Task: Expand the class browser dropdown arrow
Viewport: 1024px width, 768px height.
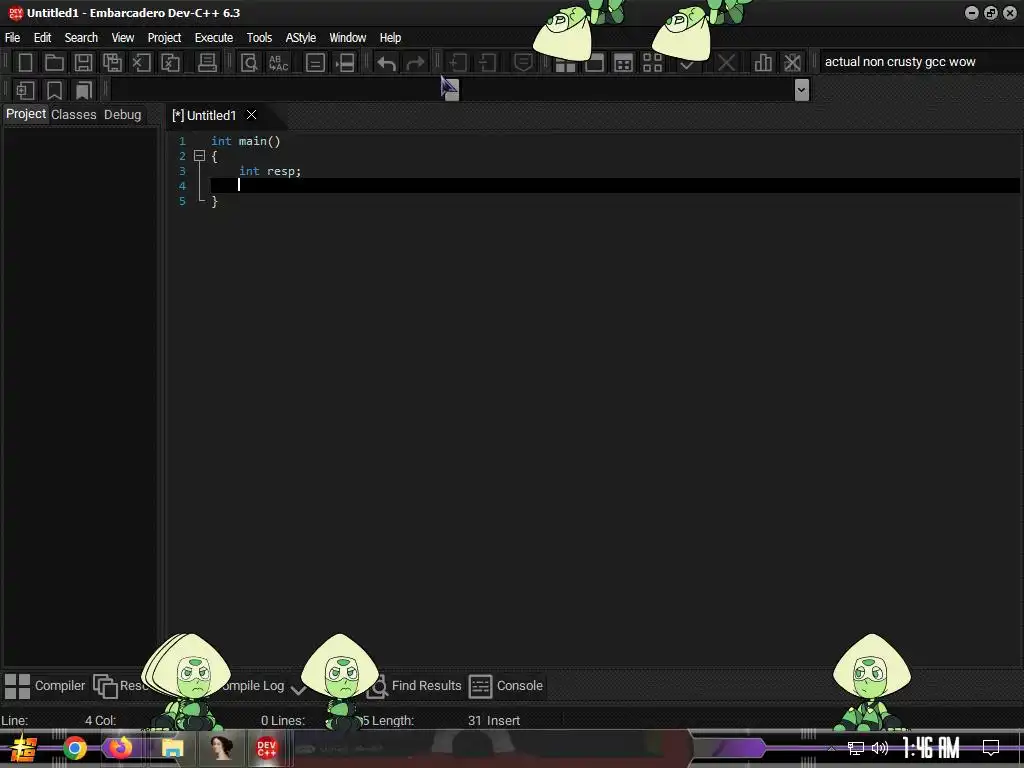Action: click(x=802, y=90)
